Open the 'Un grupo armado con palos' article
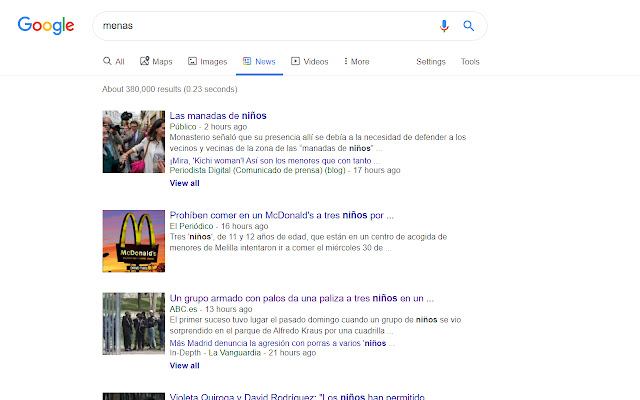 point(302,298)
